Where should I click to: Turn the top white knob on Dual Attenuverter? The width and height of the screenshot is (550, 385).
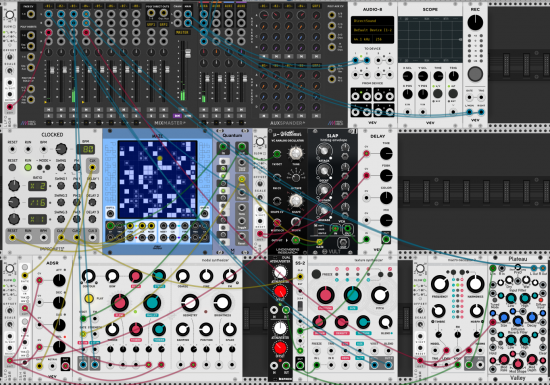click(x=280, y=272)
